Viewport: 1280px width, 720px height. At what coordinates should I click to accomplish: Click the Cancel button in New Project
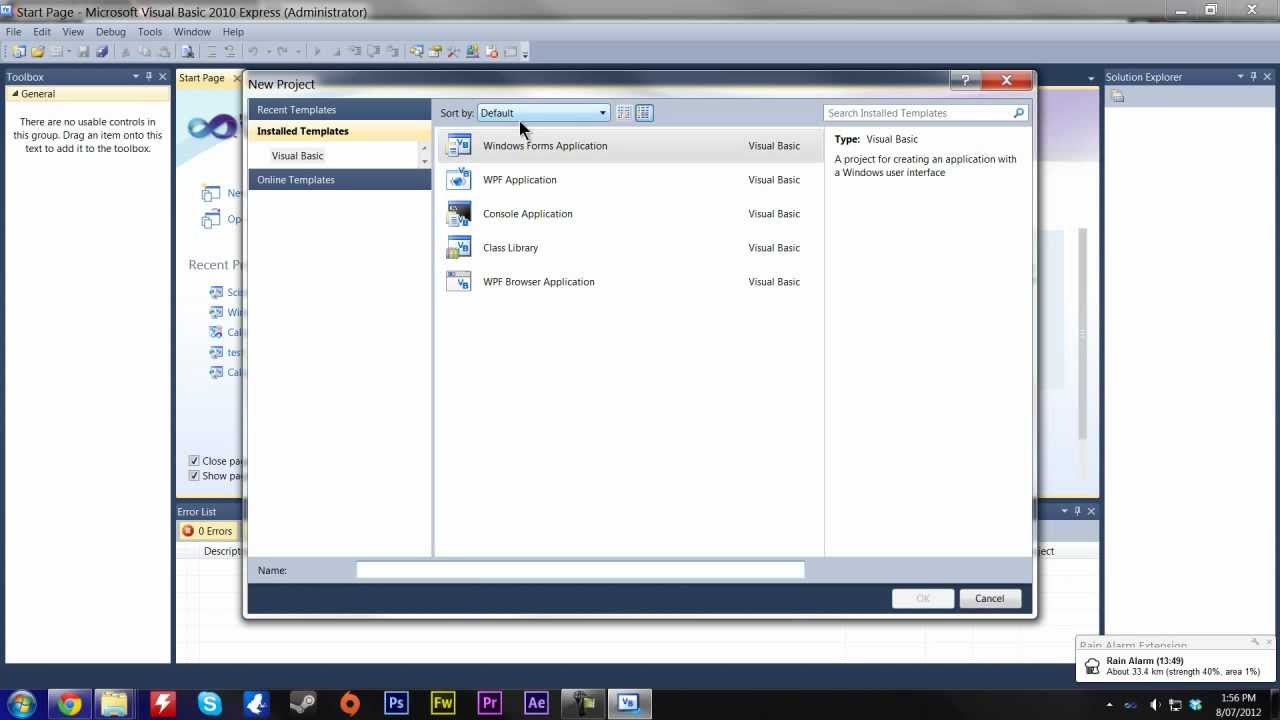[989, 599]
